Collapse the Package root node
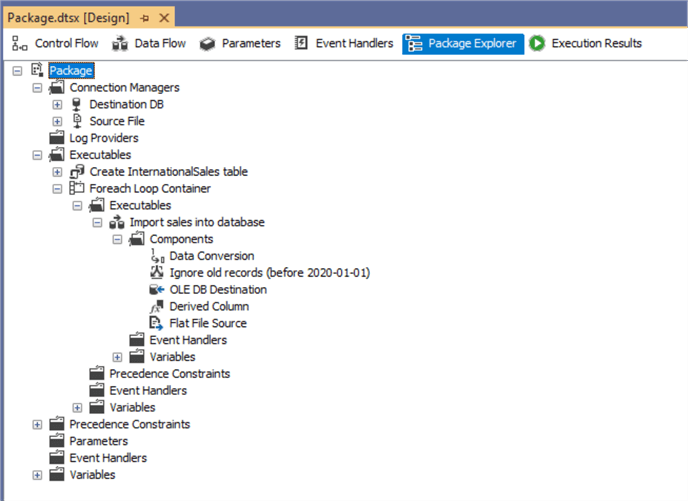The image size is (688, 501). 17,71
